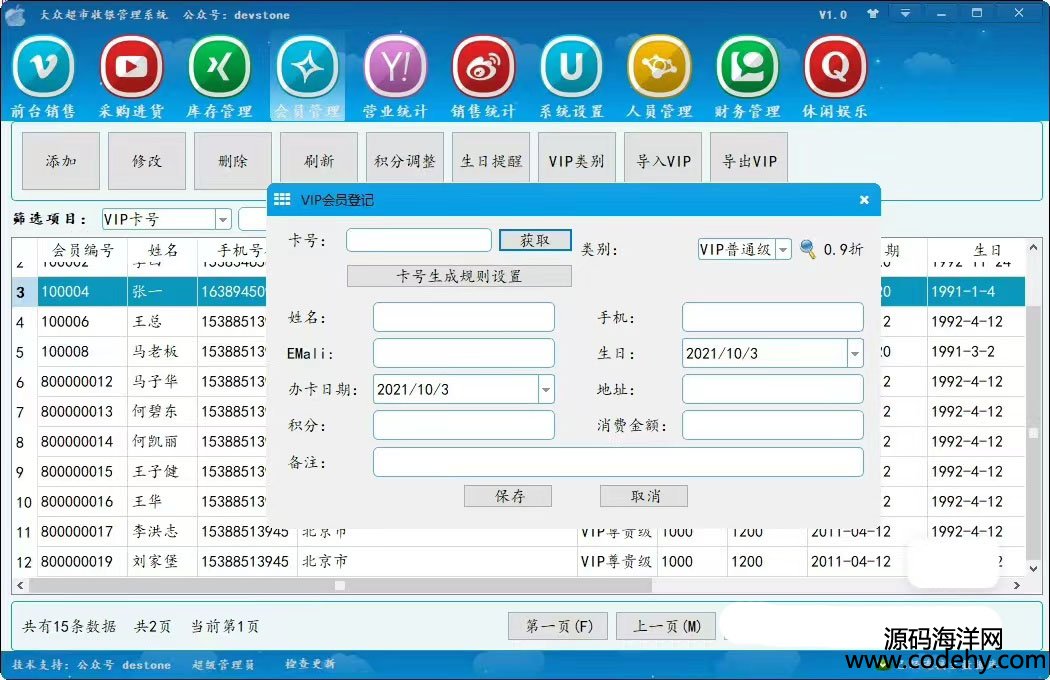The width and height of the screenshot is (1050, 680).
Task: Close the VIP会员登记 dialog
Action: 864,200
